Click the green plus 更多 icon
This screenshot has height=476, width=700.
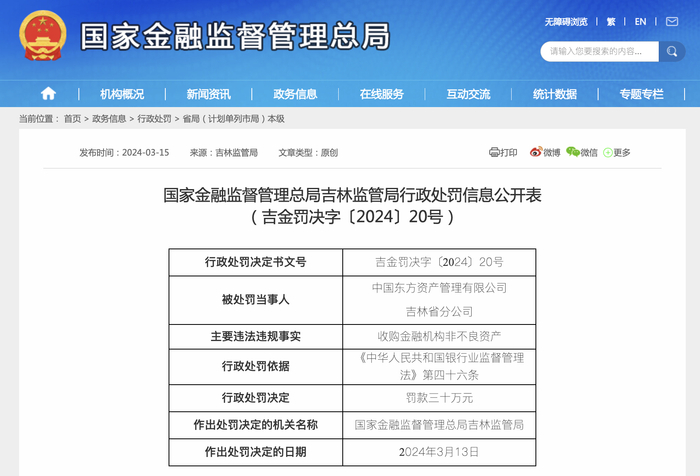[608, 153]
